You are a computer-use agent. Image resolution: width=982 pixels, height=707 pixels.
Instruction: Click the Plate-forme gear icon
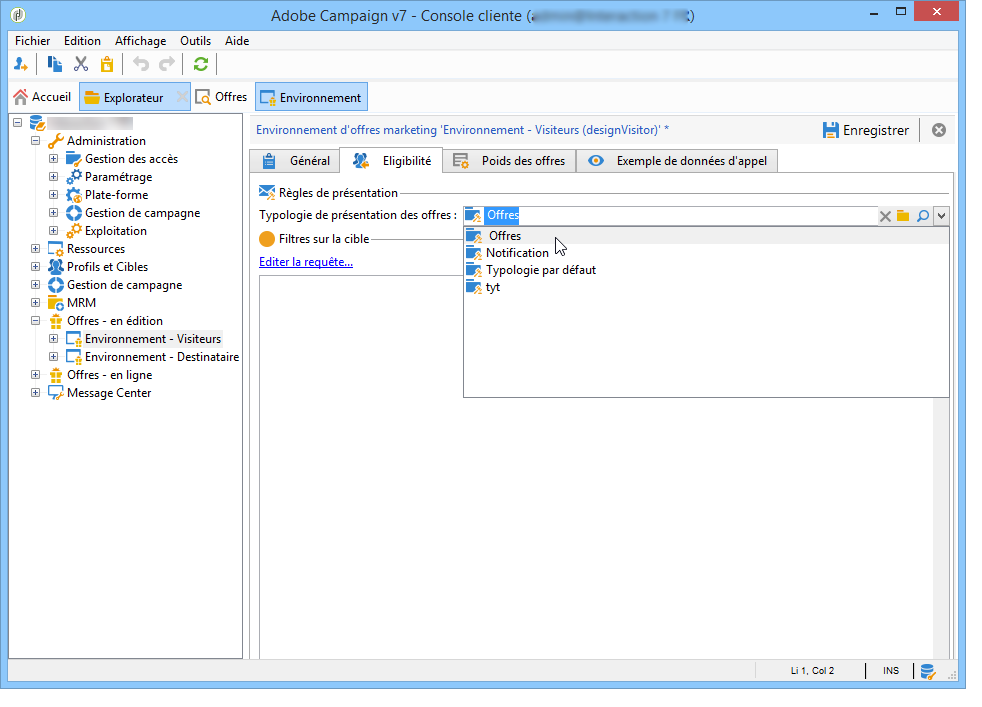click(74, 195)
